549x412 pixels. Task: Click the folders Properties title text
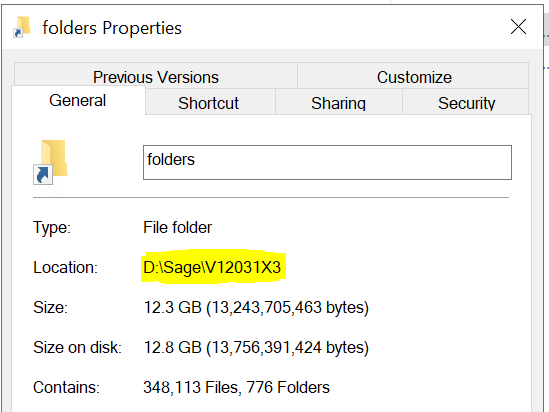click(112, 28)
